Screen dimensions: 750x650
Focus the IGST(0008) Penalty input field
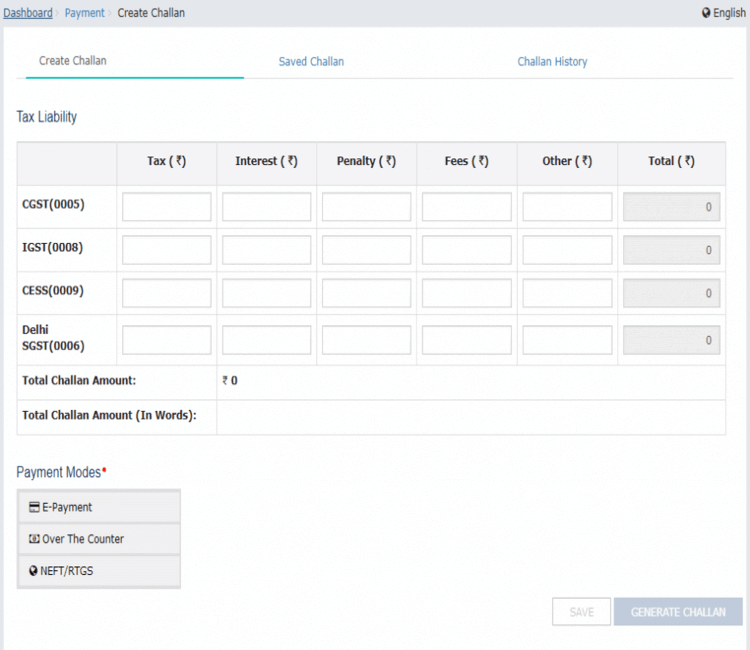[x=366, y=250]
